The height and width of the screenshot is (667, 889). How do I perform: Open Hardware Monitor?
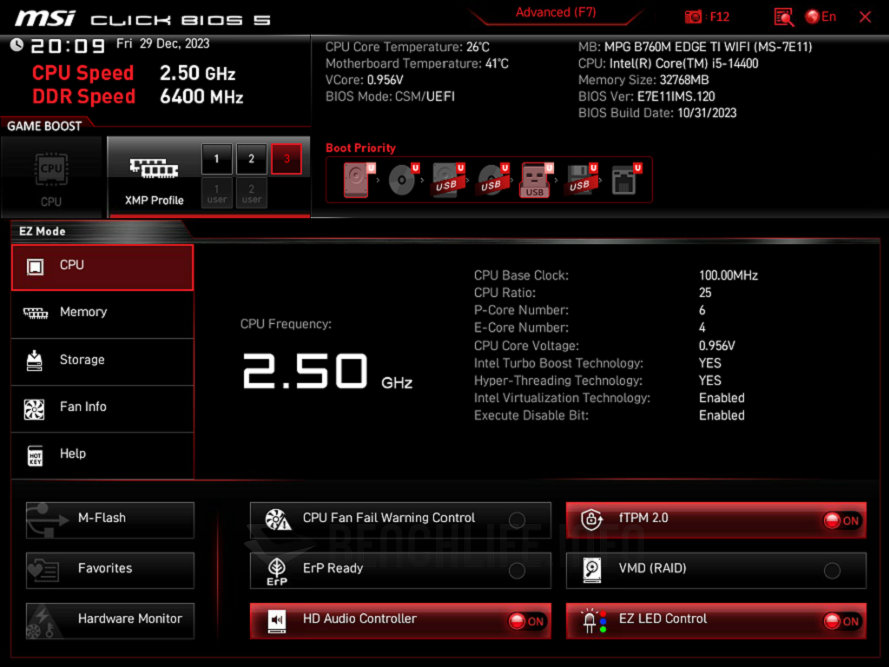[110, 620]
